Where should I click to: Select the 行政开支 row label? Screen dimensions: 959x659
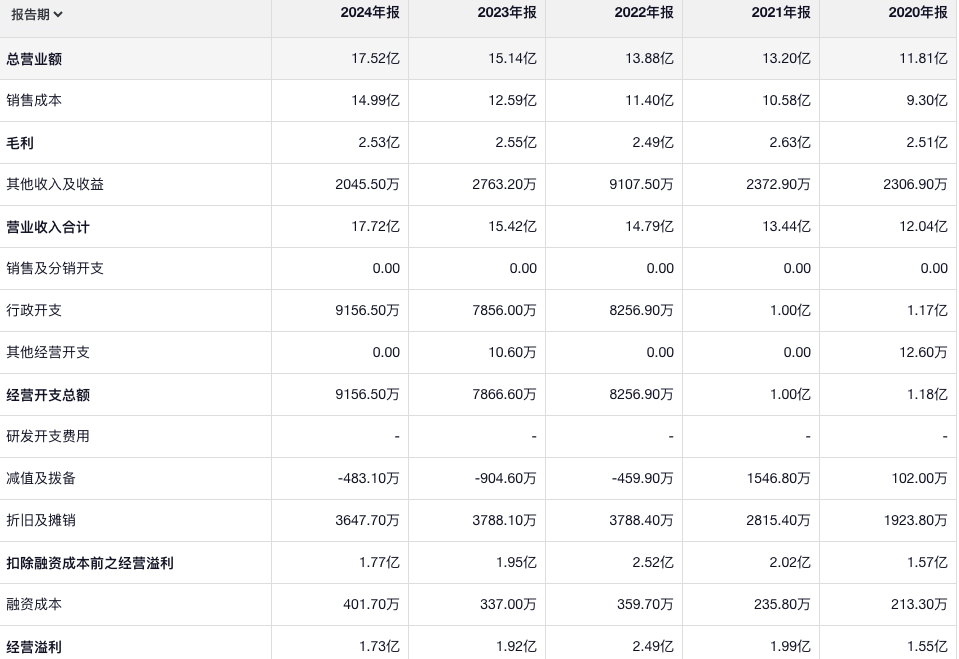(x=34, y=311)
